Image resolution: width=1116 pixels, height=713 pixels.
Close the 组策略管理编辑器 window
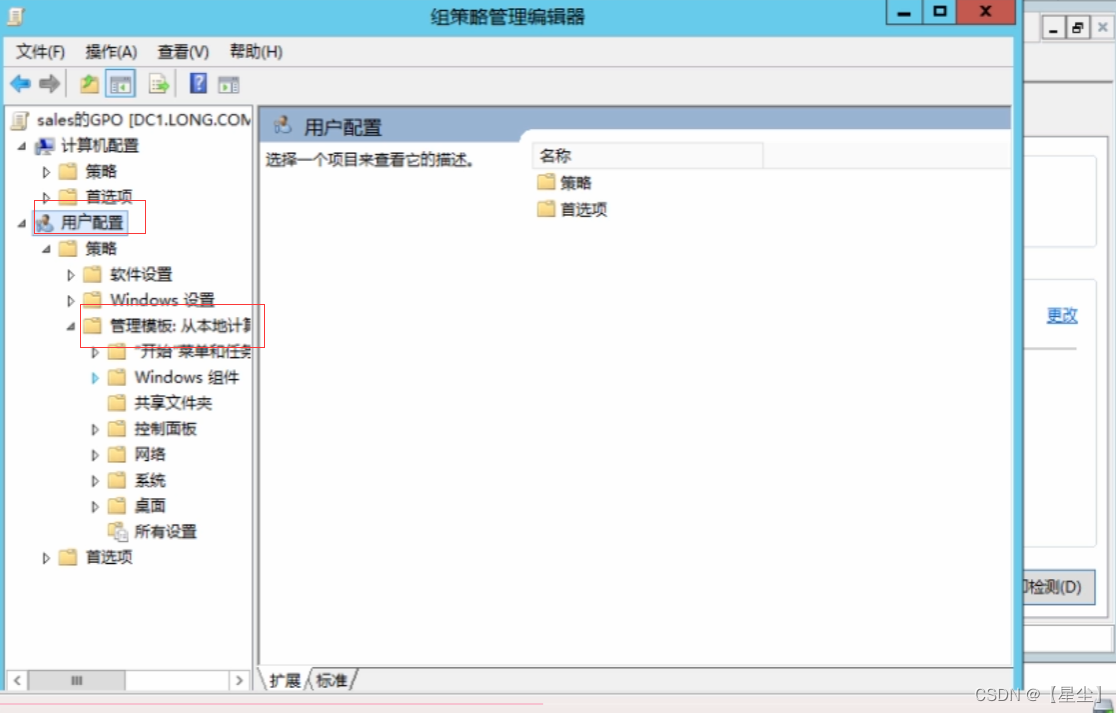(x=986, y=12)
